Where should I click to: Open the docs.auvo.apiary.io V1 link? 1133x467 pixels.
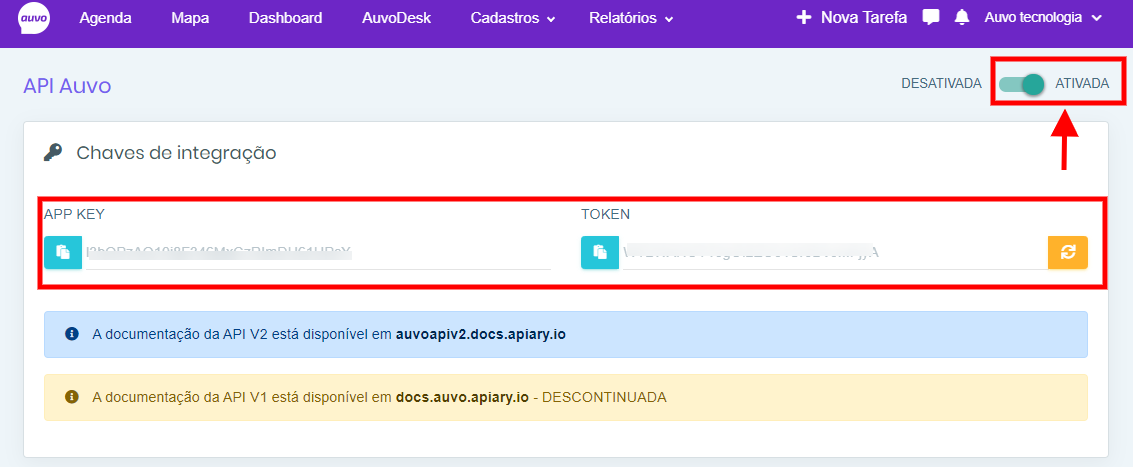click(462, 397)
